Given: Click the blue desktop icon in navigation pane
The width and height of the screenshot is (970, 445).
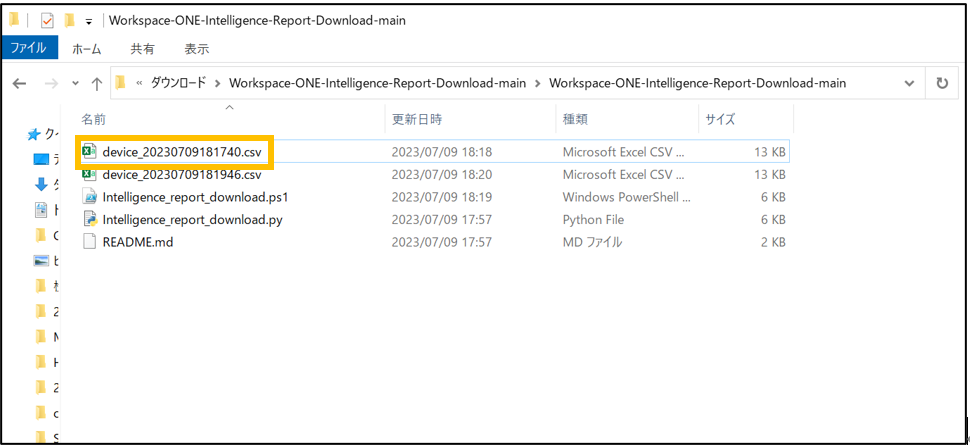Looking at the screenshot, I should [x=40, y=160].
